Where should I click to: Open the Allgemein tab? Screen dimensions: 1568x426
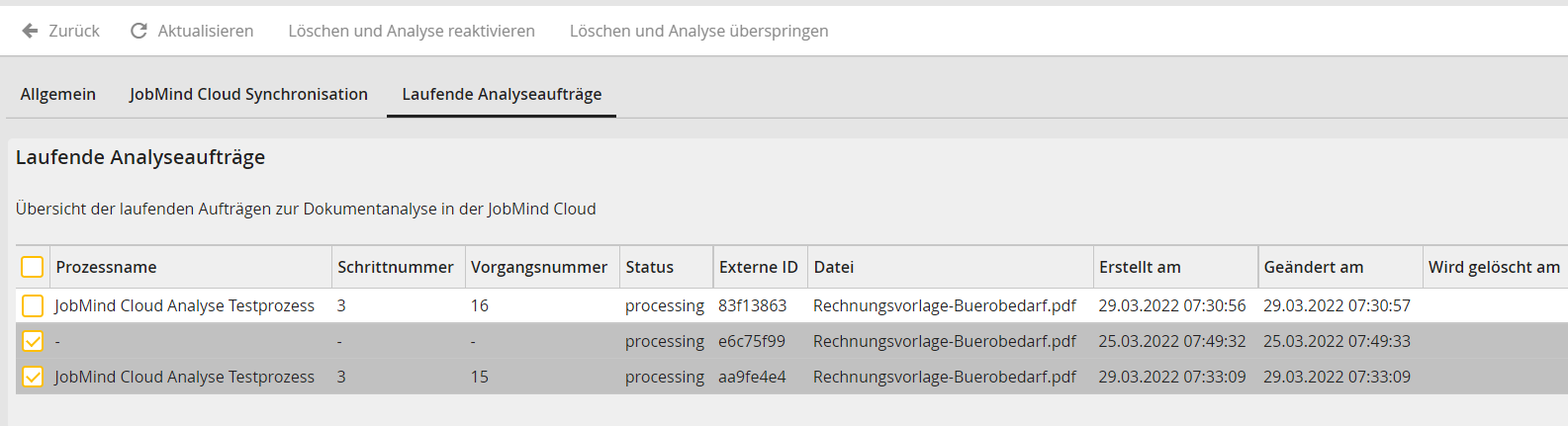pos(58,94)
